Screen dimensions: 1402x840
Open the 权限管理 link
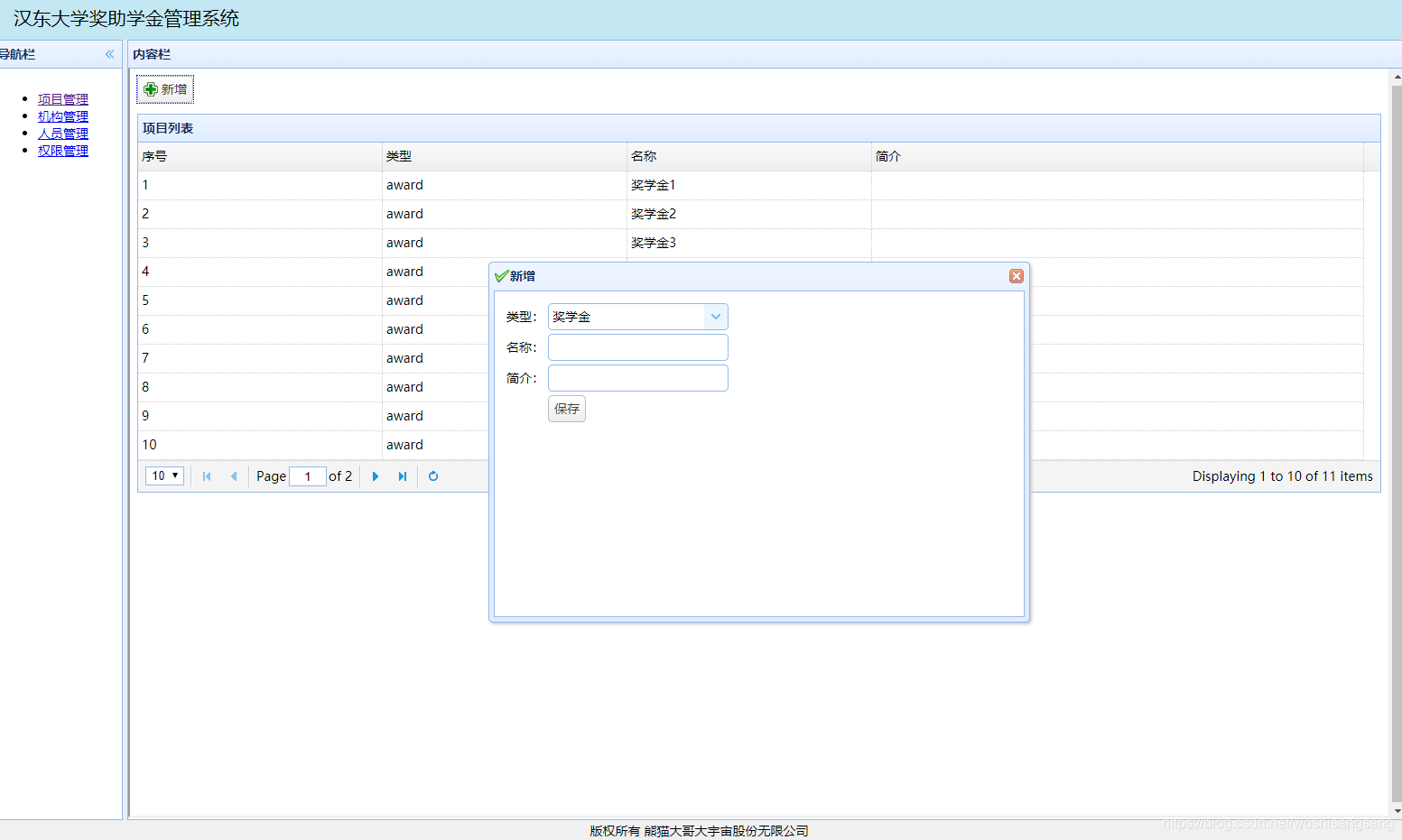point(63,151)
